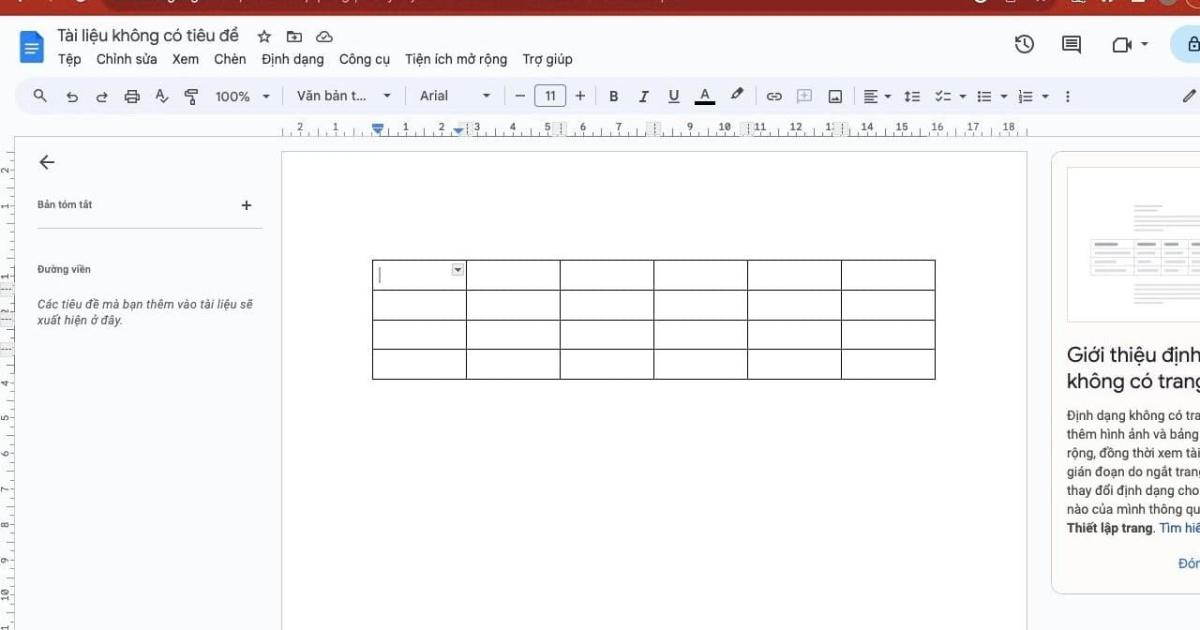Select the insert image icon
Image resolution: width=1200 pixels, height=630 pixels.
pyautogui.click(x=834, y=96)
